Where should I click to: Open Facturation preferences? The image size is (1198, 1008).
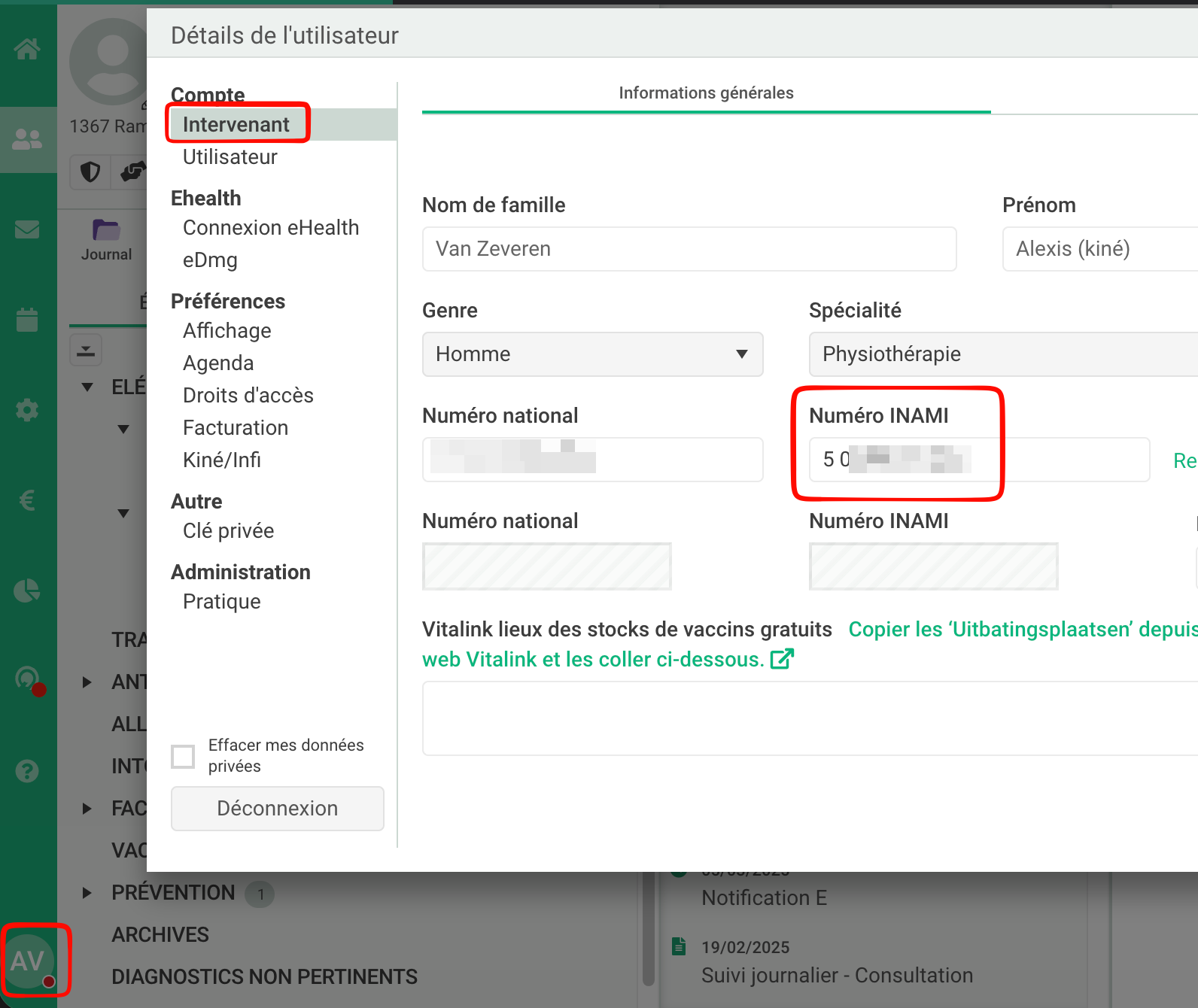pyautogui.click(x=235, y=428)
